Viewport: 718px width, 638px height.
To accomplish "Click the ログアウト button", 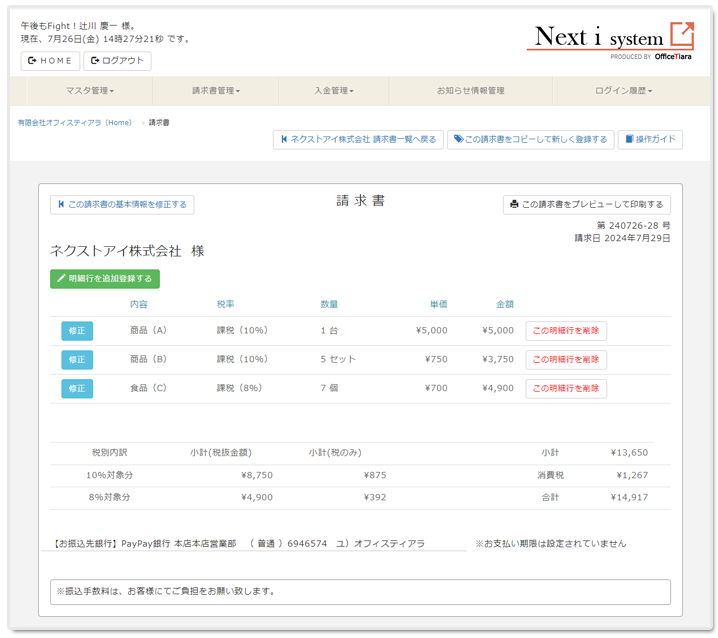I will pyautogui.click(x=117, y=60).
